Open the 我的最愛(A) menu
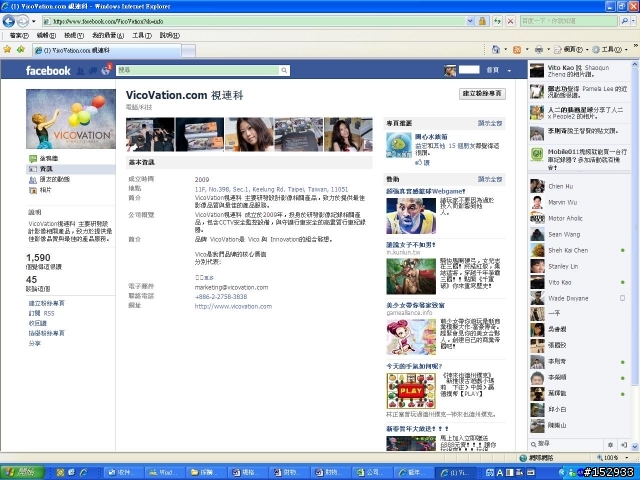The width and height of the screenshot is (640, 480). pyautogui.click(x=108, y=36)
